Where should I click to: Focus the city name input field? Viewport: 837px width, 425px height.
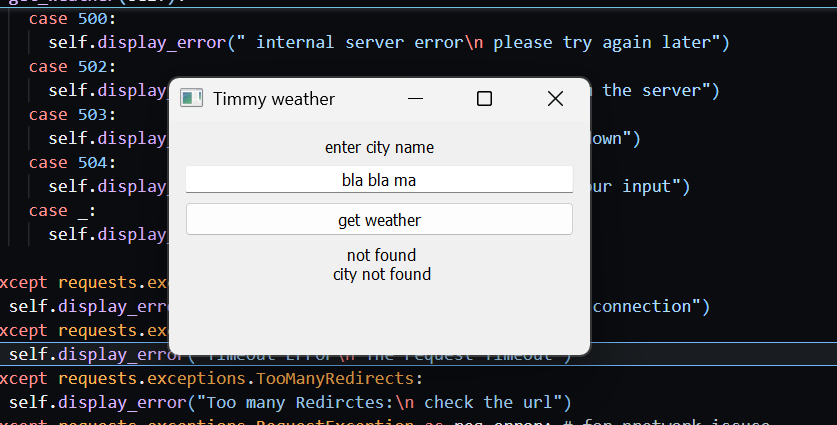pos(379,179)
